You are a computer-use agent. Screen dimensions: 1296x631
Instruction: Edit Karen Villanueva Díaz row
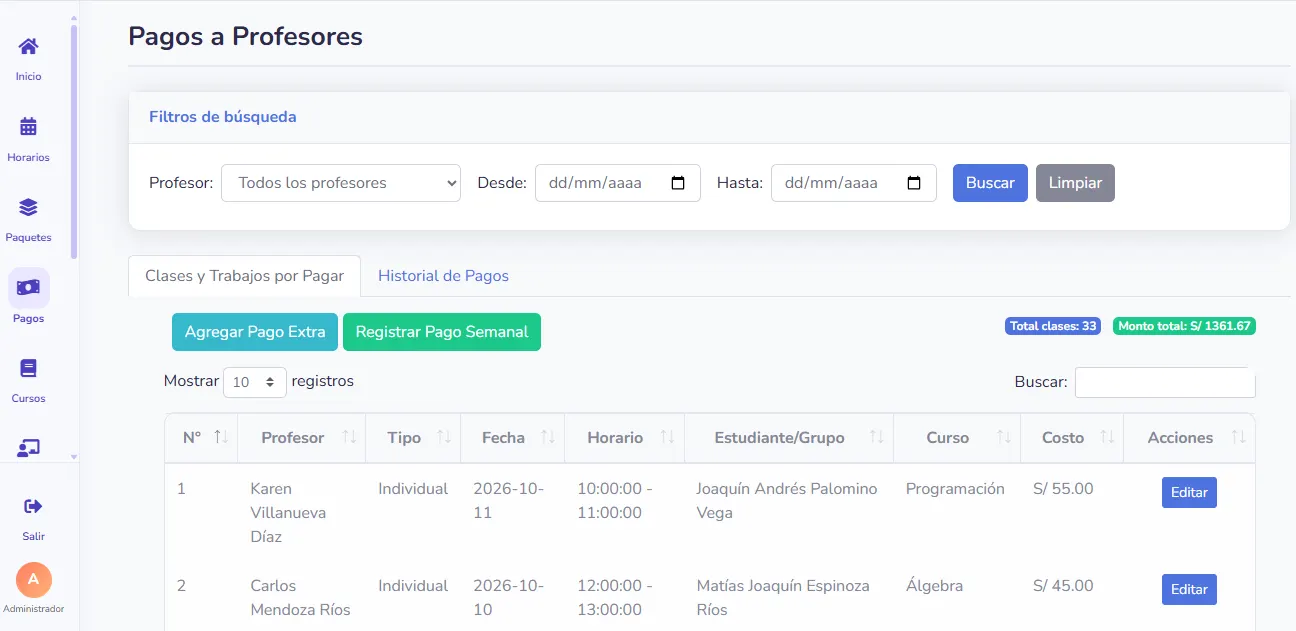pos(1189,492)
